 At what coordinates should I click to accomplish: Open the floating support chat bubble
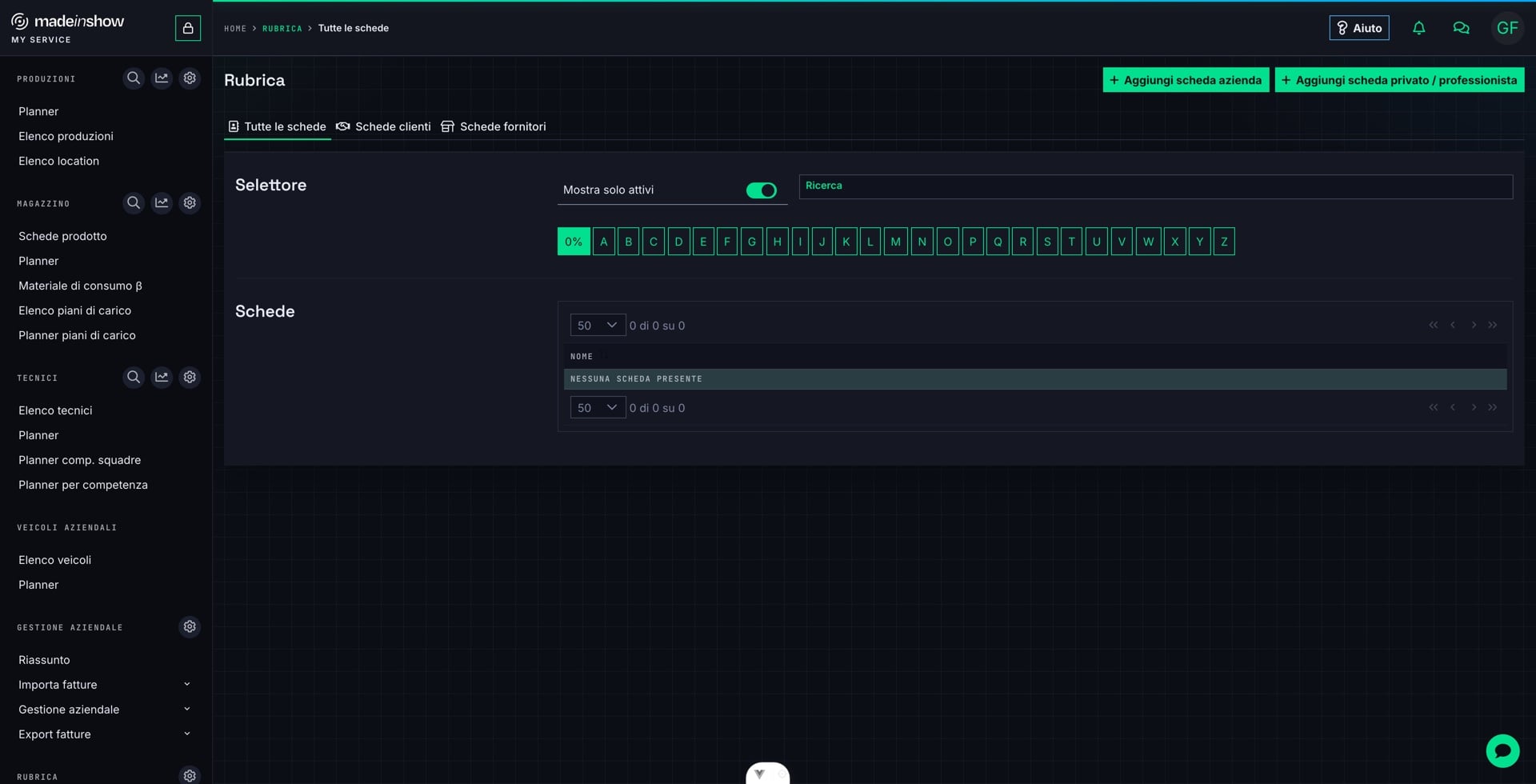click(x=1502, y=750)
